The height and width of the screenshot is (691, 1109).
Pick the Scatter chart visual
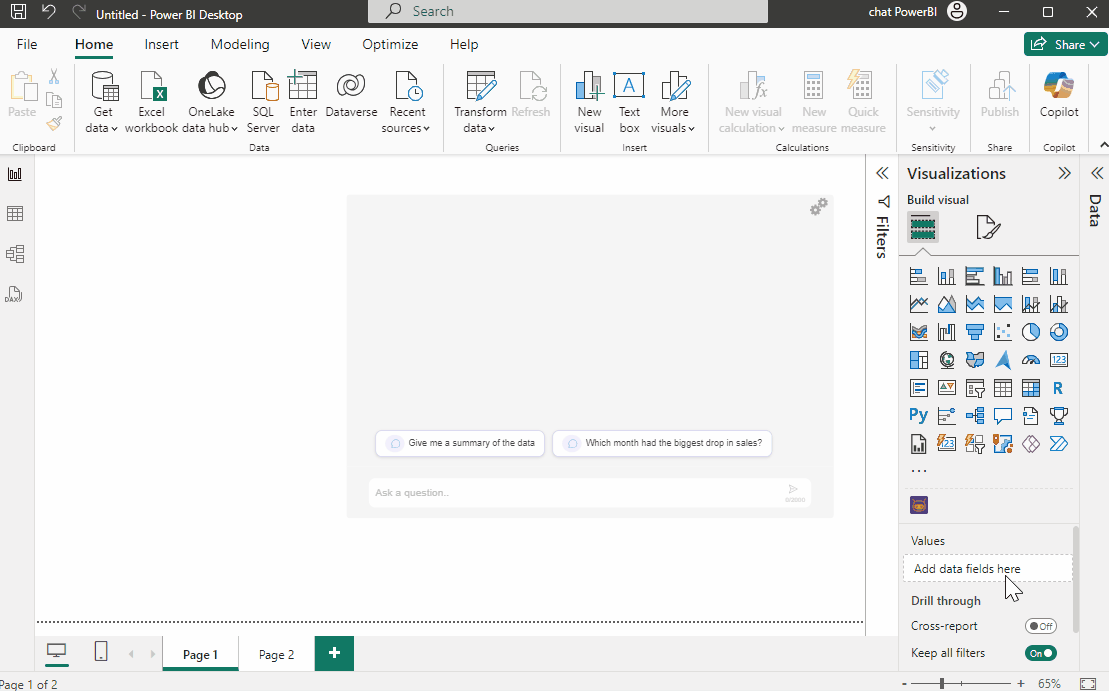click(1003, 332)
